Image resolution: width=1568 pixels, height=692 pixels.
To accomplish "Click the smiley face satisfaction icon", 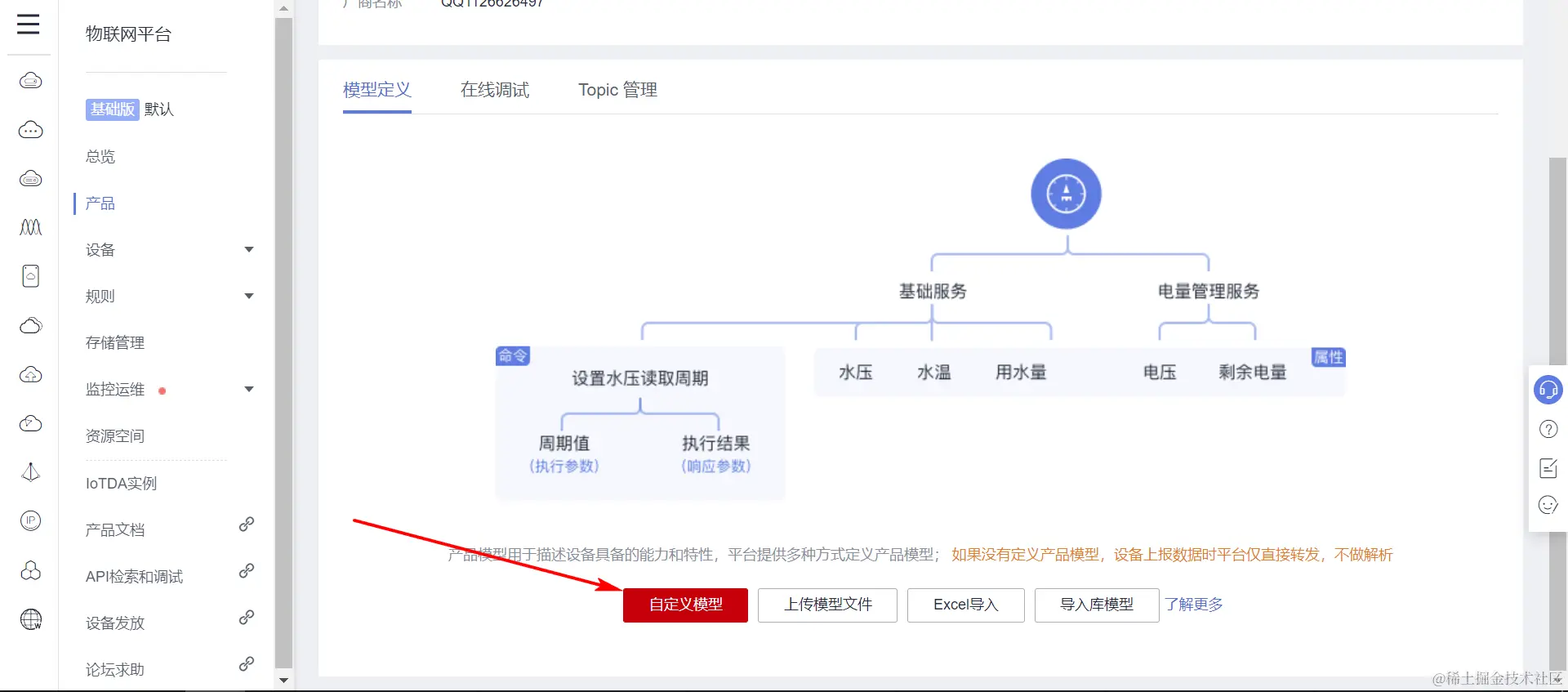I will click(x=1548, y=505).
